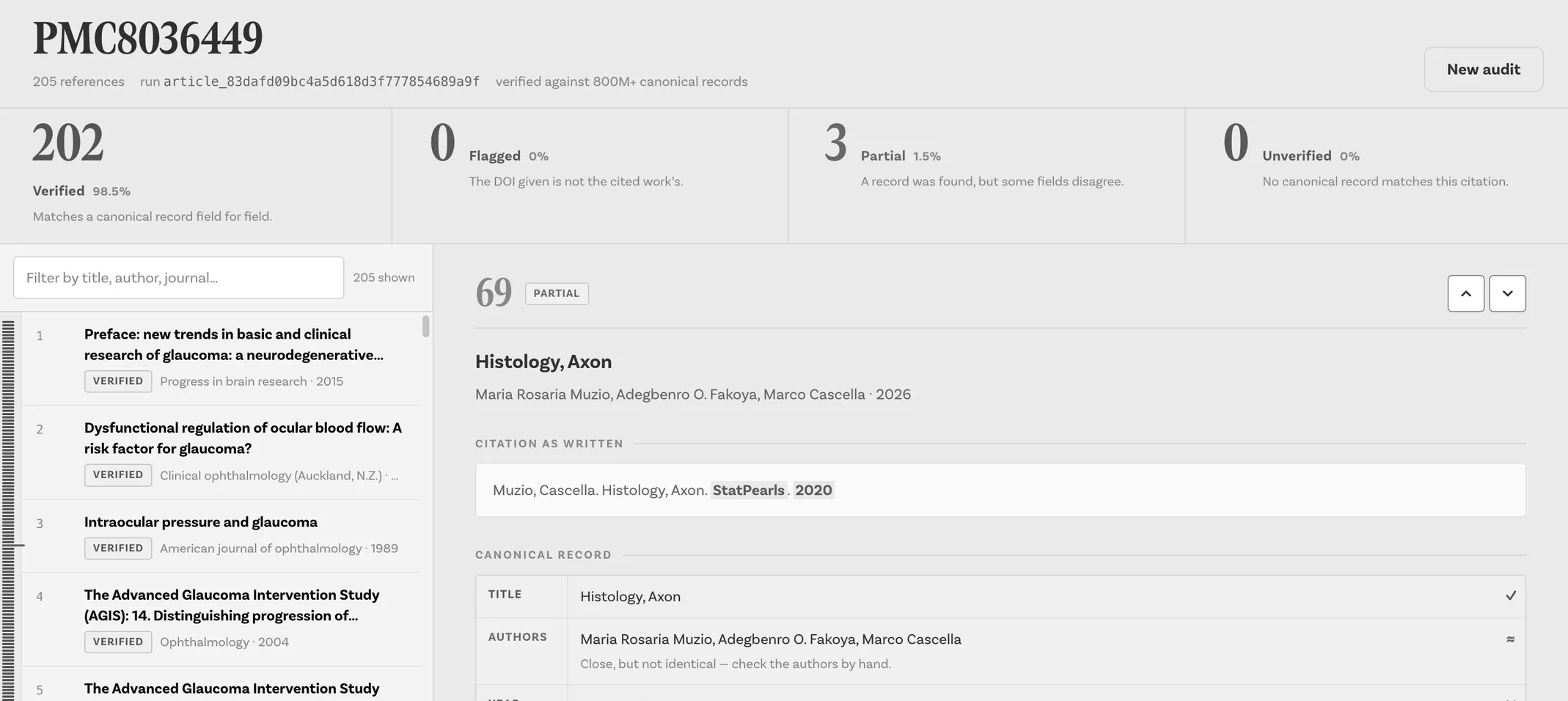Click the PARTIAL status badge next to 69
This screenshot has width=1568, height=701.
click(557, 293)
